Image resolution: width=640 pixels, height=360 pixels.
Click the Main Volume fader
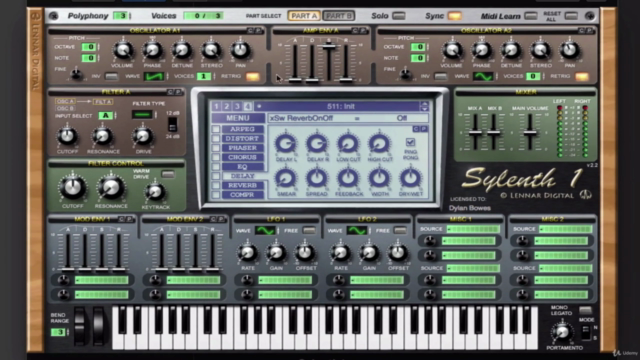pos(530,131)
